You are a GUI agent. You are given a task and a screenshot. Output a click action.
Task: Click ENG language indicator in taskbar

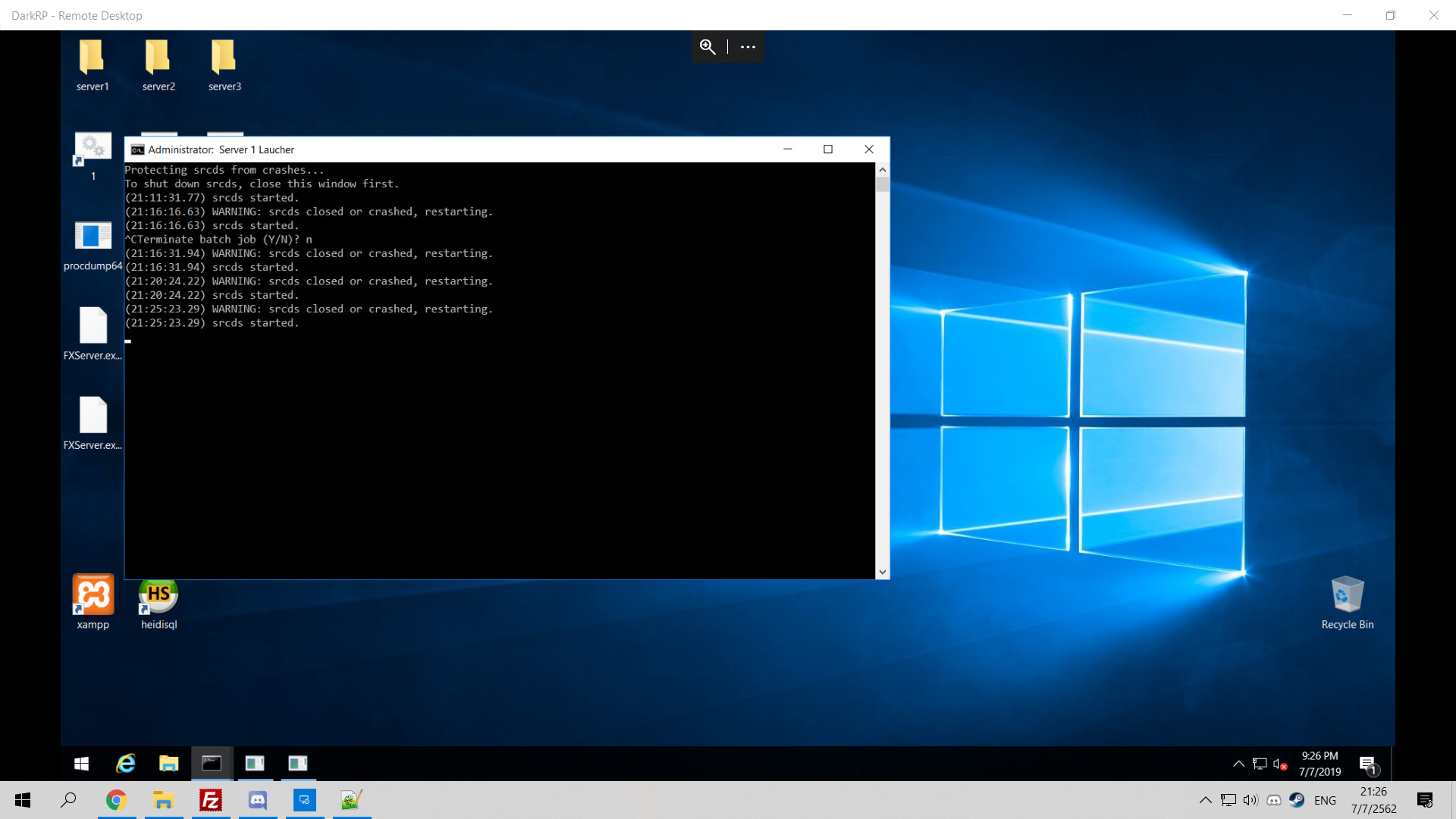1325,800
